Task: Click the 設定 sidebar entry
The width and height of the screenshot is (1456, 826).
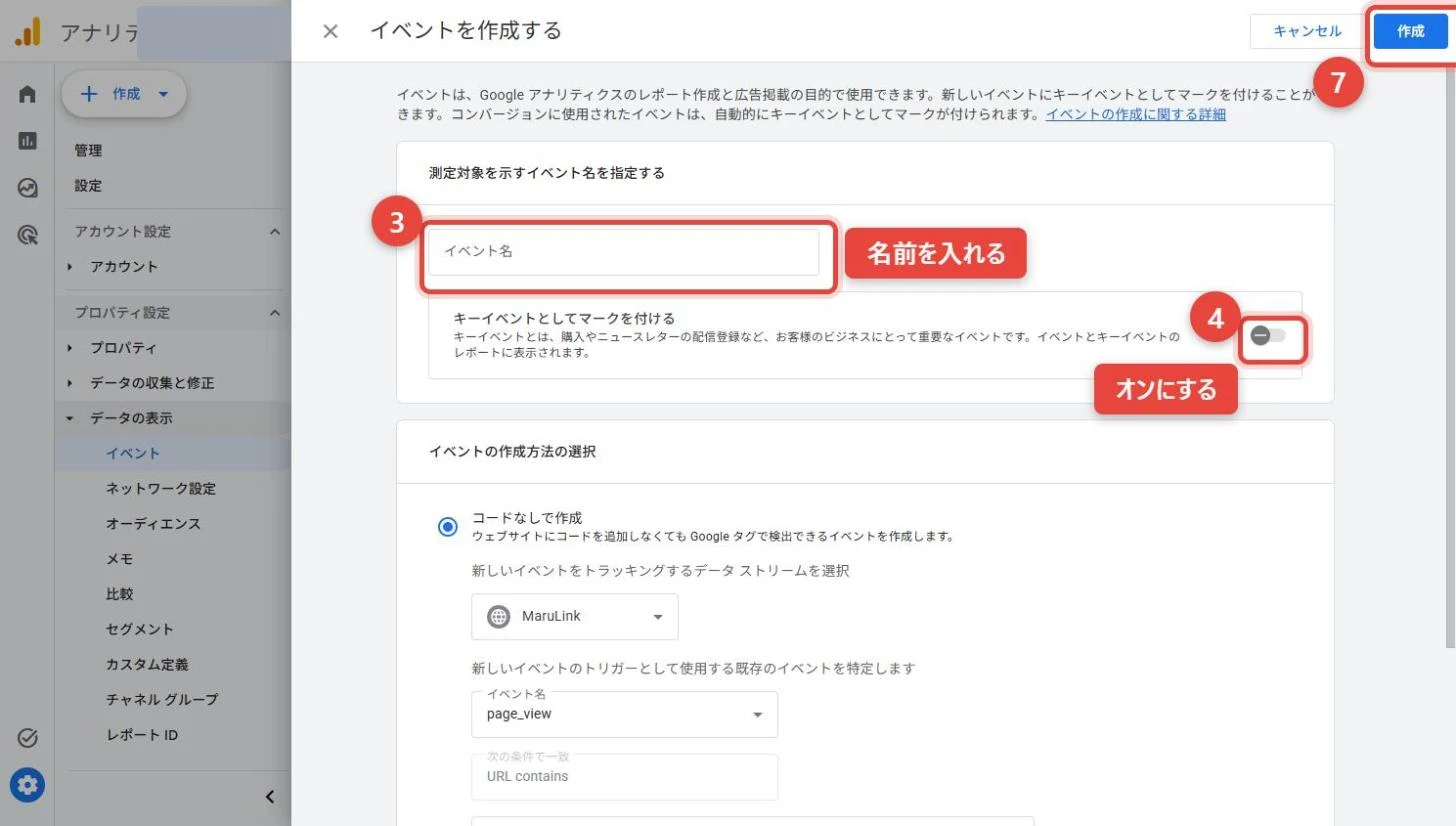Action: (x=88, y=186)
